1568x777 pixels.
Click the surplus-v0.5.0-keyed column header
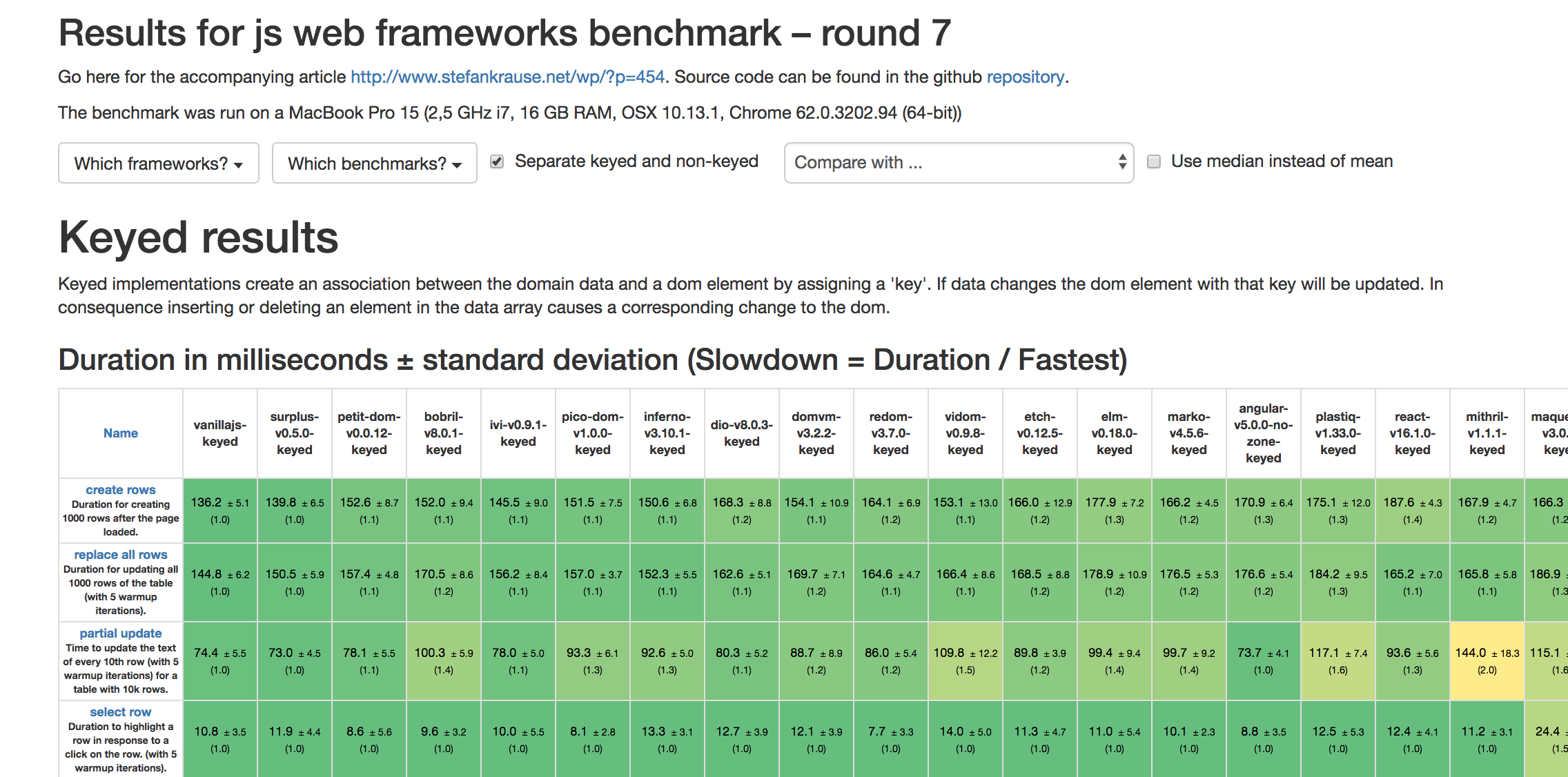[x=295, y=433]
